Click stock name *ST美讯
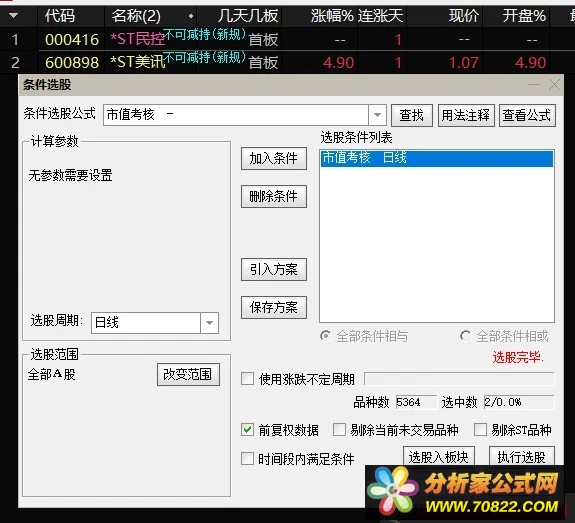 (138, 62)
